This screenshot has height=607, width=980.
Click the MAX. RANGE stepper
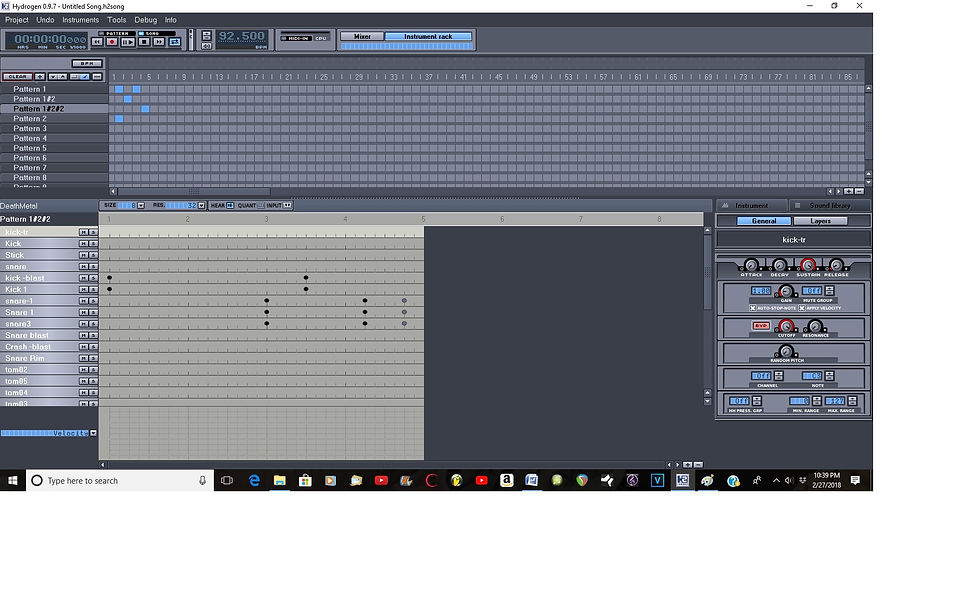[x=852, y=401]
